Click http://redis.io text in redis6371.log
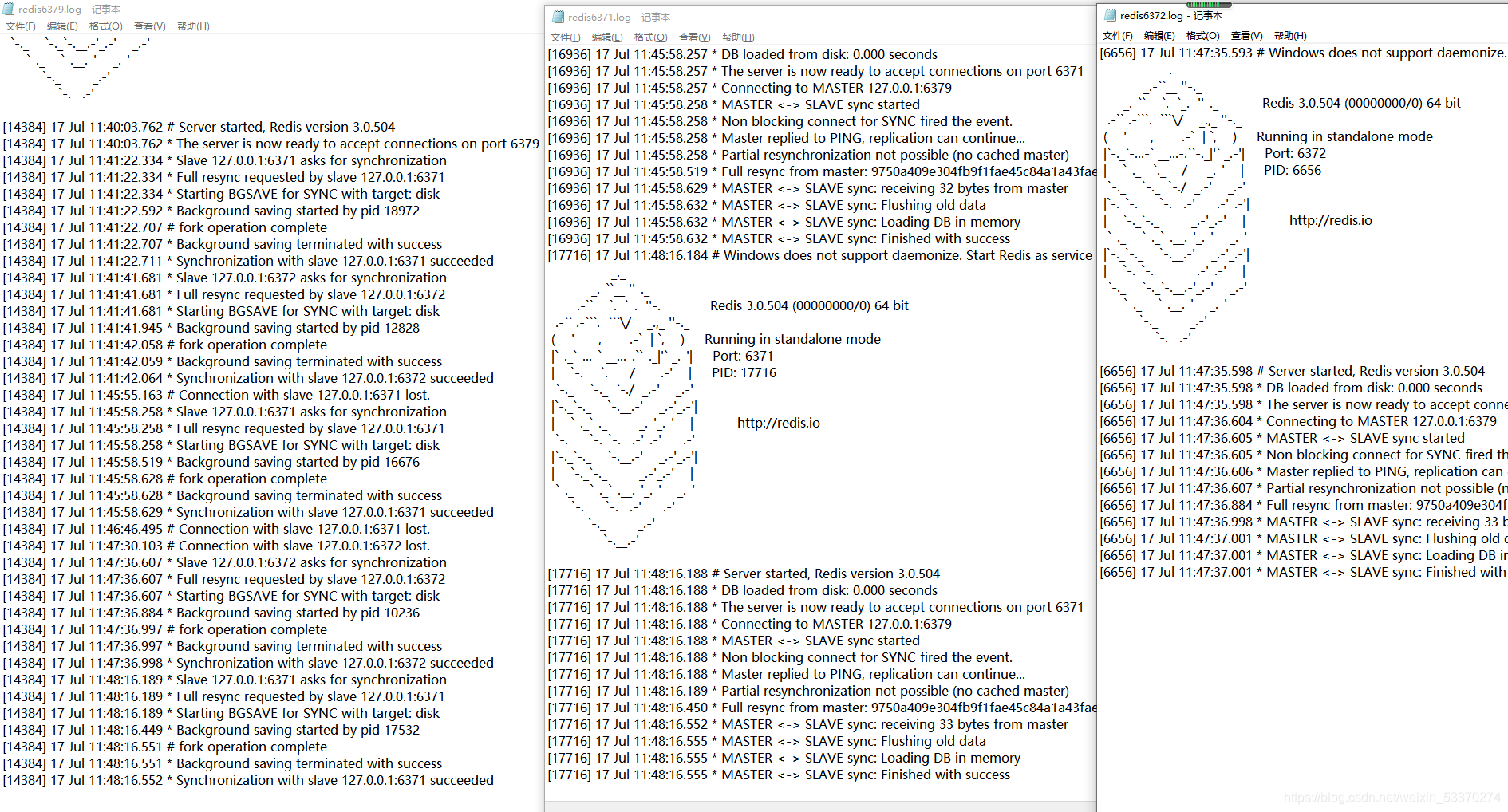The width and height of the screenshot is (1508, 812). 779,423
